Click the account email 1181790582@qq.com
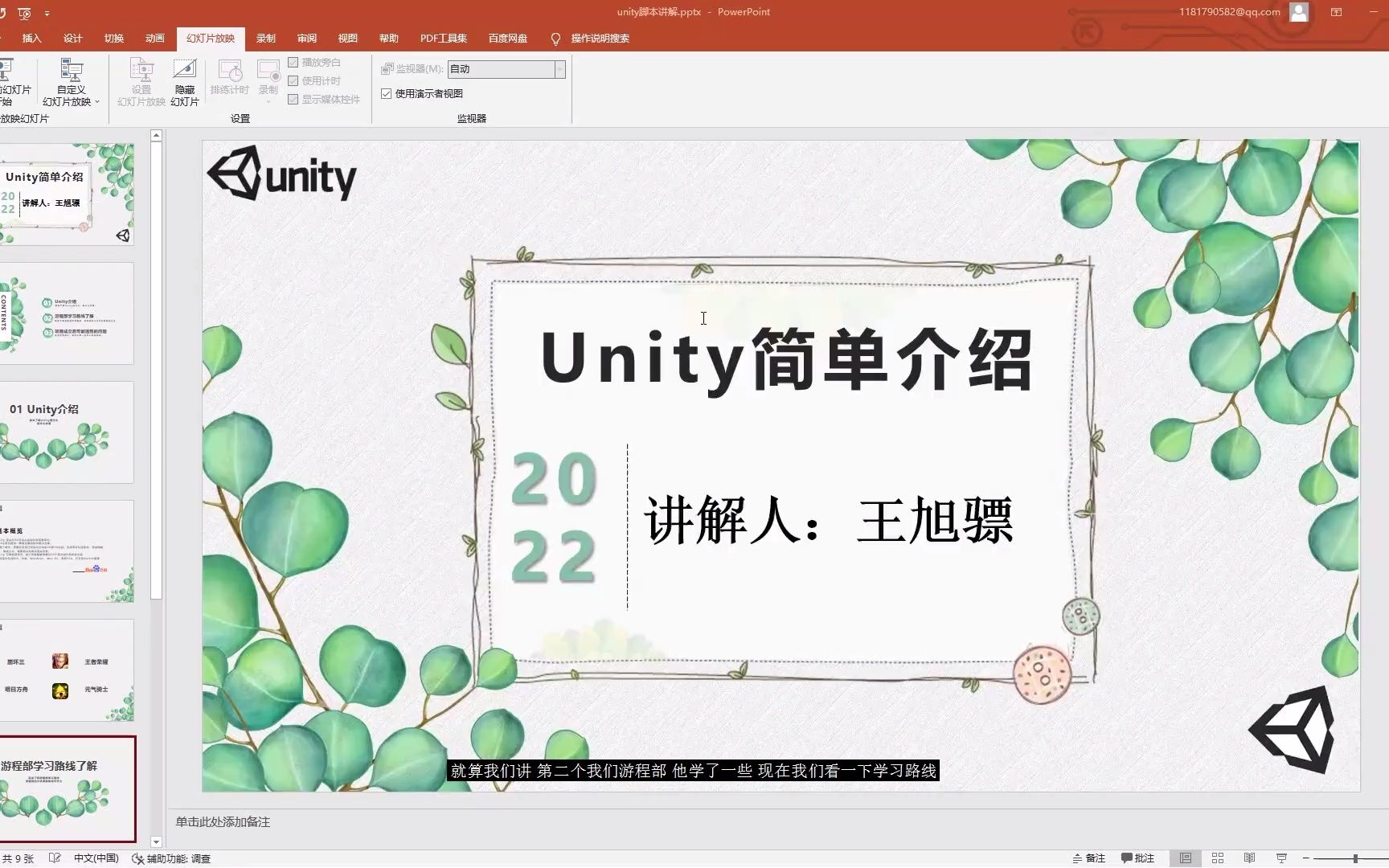 (1229, 12)
